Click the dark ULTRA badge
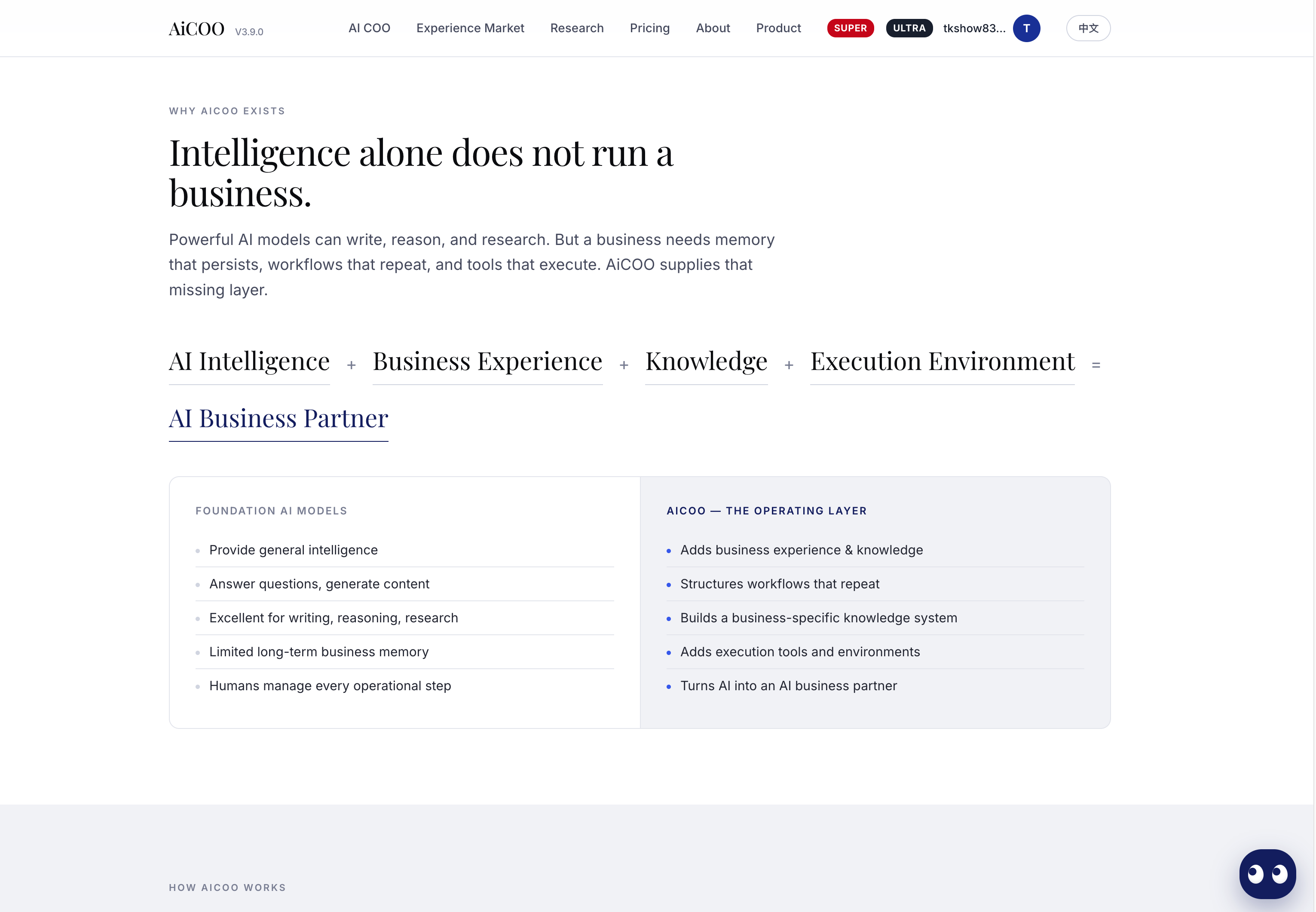1316x912 pixels. click(909, 28)
